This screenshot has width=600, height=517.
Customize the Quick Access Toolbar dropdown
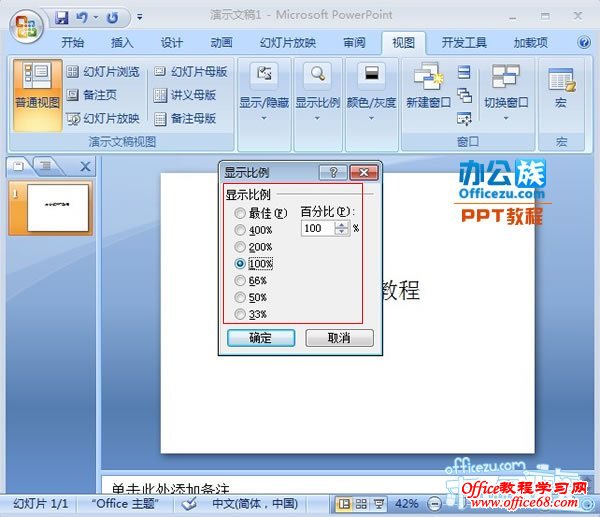click(x=140, y=17)
